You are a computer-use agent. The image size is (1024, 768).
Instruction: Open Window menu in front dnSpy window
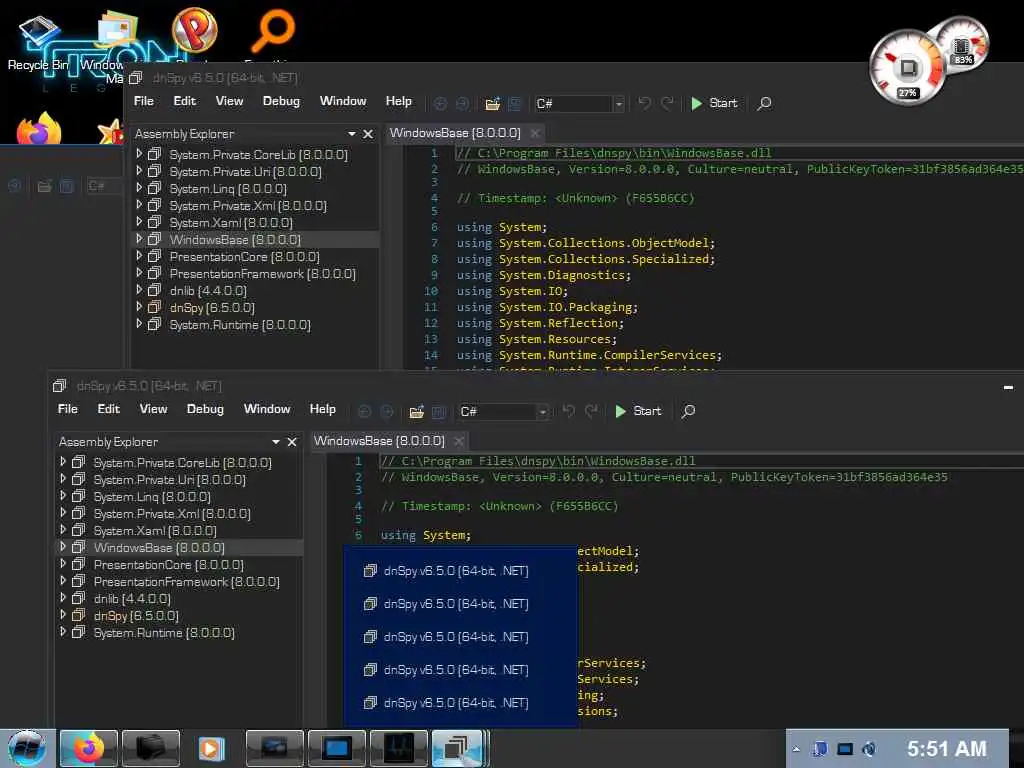pyautogui.click(x=267, y=409)
